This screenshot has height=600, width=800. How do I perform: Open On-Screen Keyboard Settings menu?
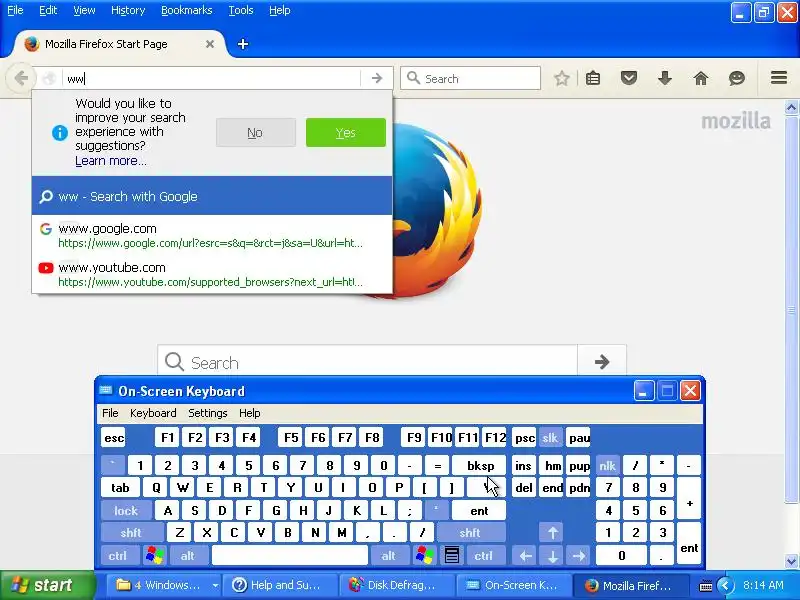pyautogui.click(x=208, y=413)
